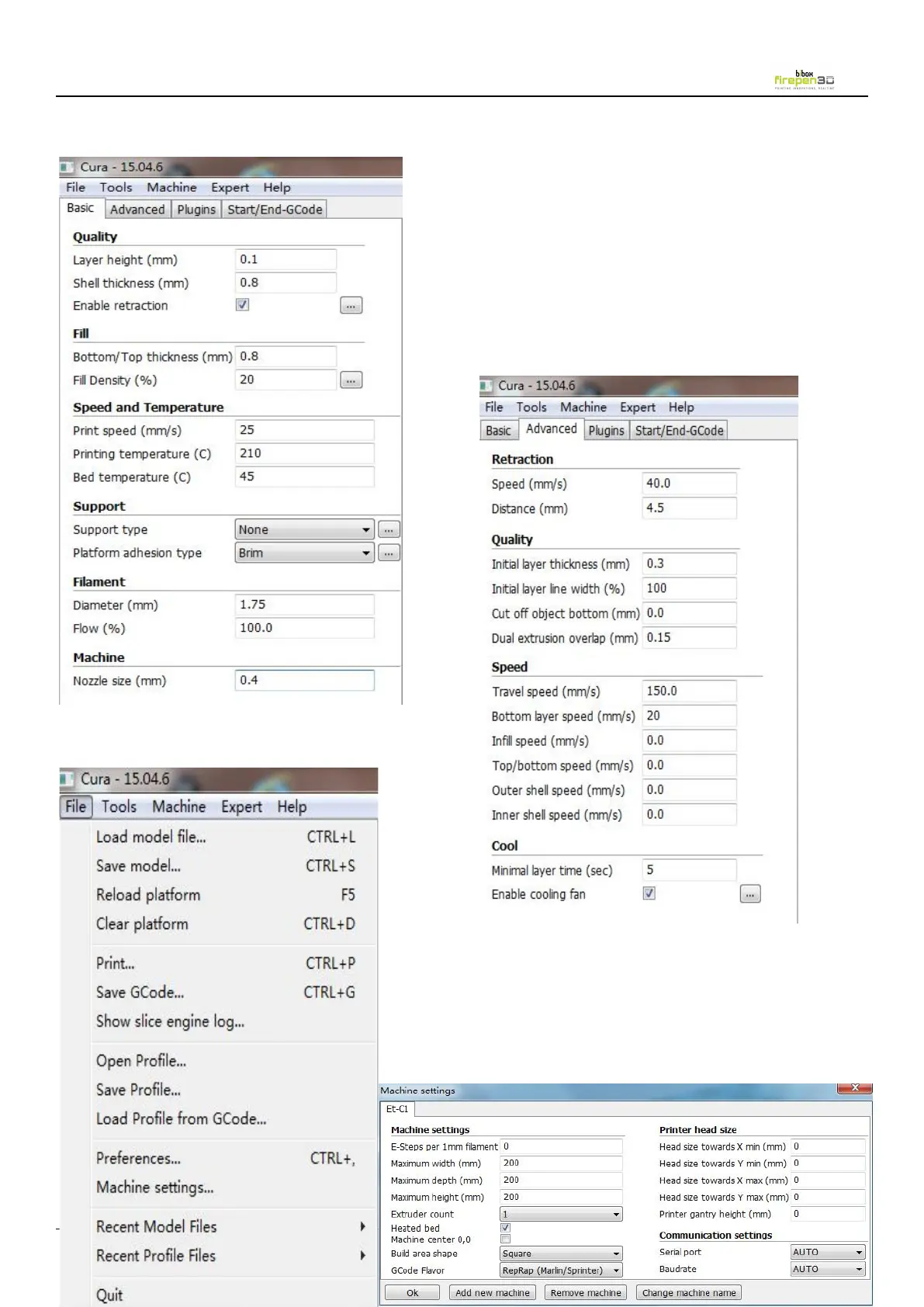924x1307 pixels.
Task: Open retraction settings ellipsis button
Action: 351,306
